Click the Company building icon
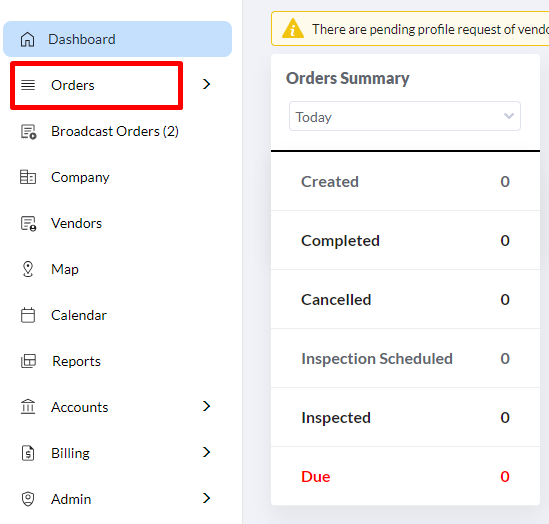The height and width of the screenshot is (524, 549). pyautogui.click(x=28, y=177)
